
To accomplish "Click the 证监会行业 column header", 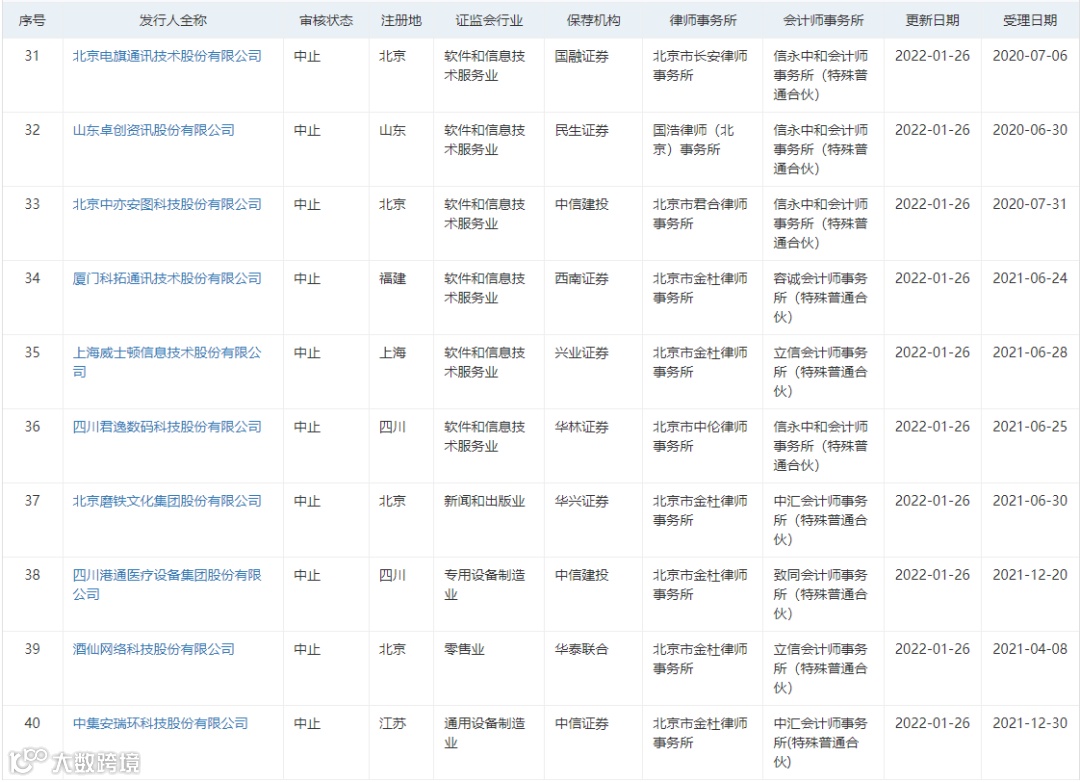I will point(489,21).
